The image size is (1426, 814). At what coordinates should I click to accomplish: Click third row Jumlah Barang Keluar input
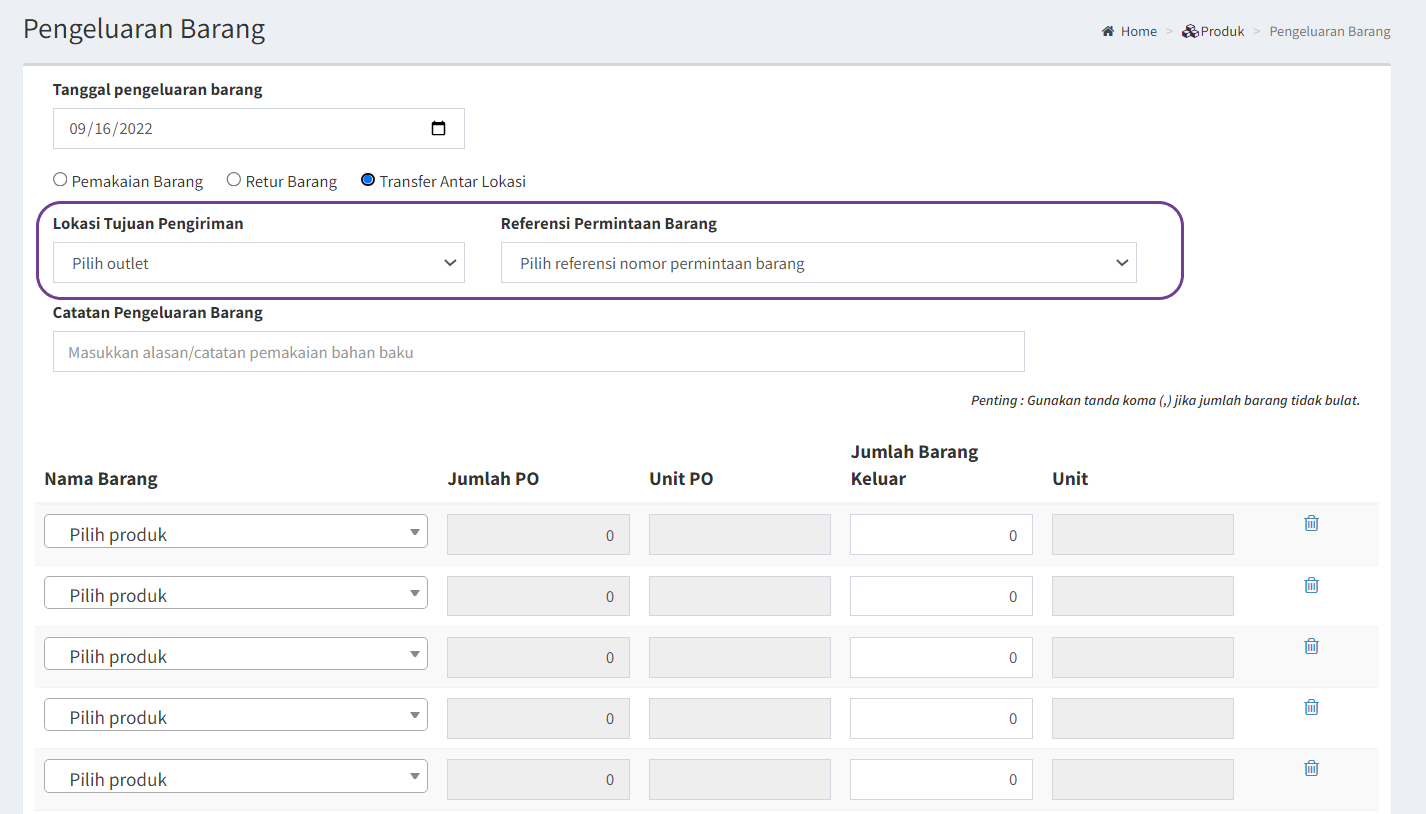(941, 657)
